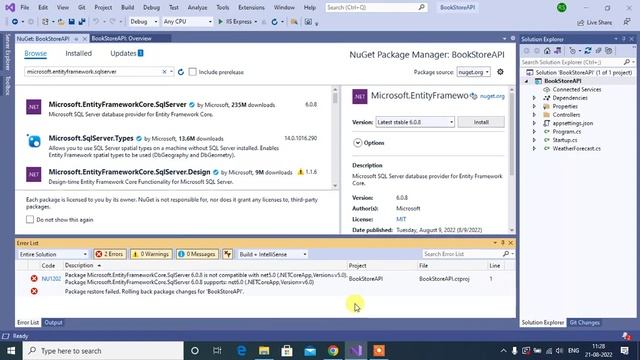Click the Live Share icon

[594, 22]
